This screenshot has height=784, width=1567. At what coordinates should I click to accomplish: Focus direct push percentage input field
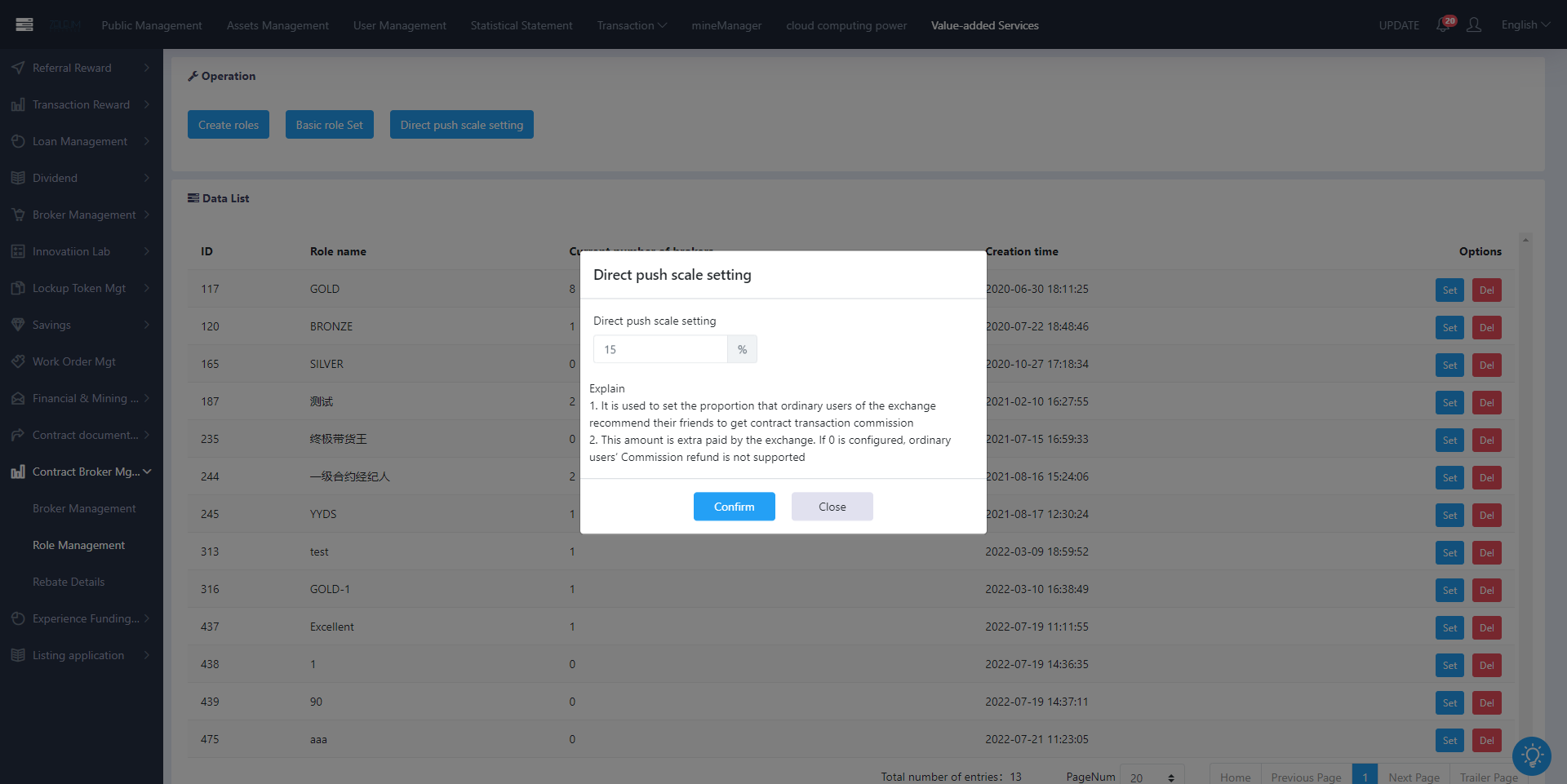[x=660, y=349]
